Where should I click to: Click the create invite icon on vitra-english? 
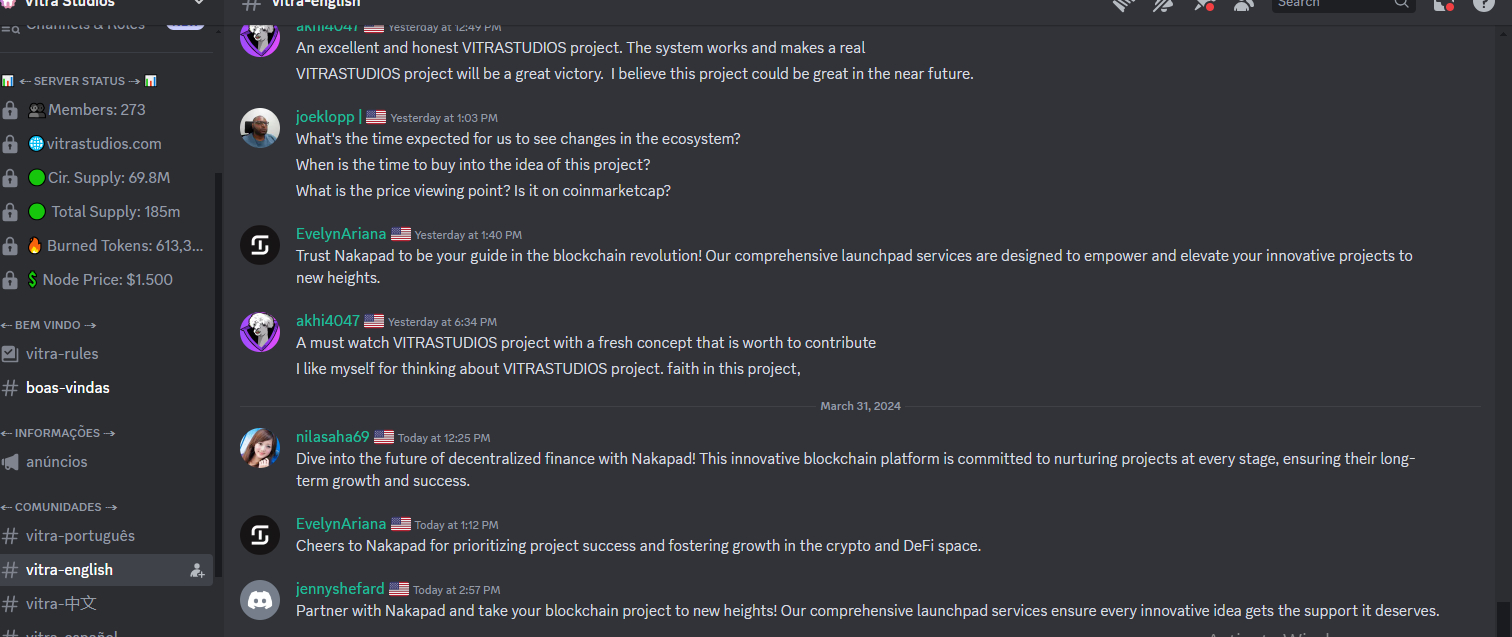tap(197, 570)
